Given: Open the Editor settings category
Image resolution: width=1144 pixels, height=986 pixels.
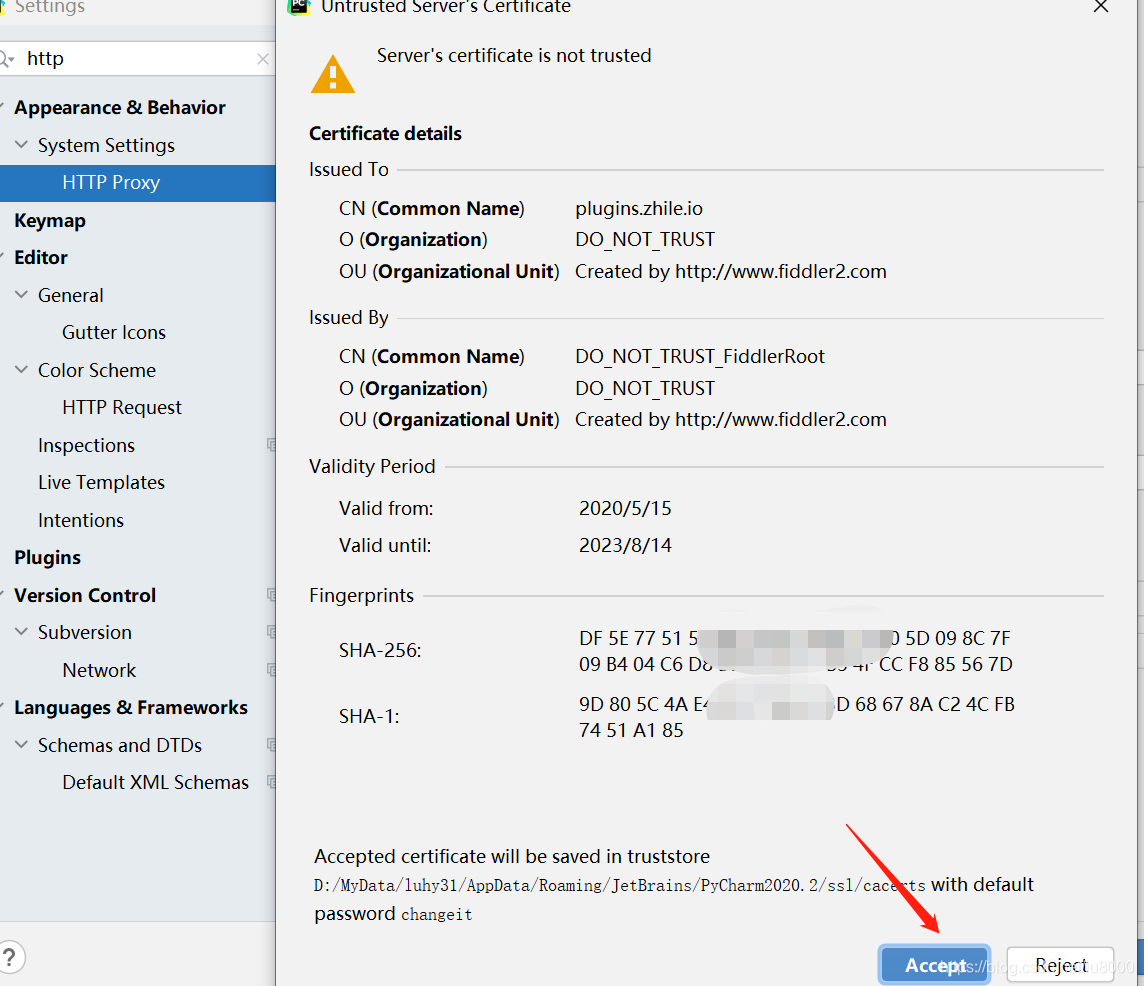Looking at the screenshot, I should tap(41, 258).
